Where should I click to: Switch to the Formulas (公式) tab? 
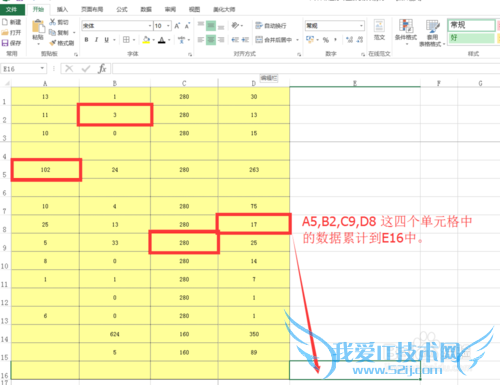pos(122,9)
